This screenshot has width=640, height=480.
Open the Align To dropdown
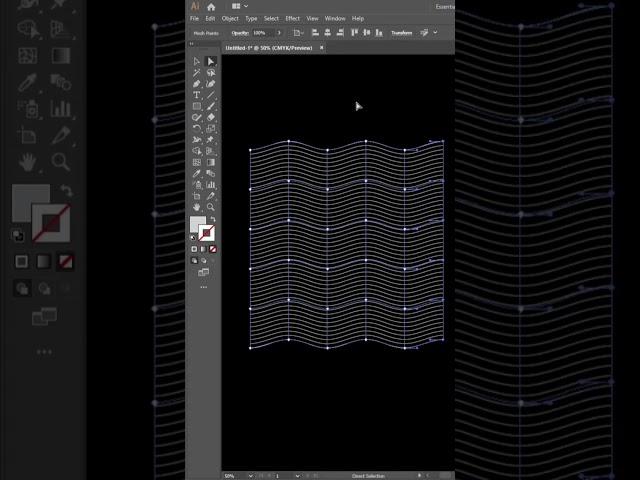click(299, 33)
